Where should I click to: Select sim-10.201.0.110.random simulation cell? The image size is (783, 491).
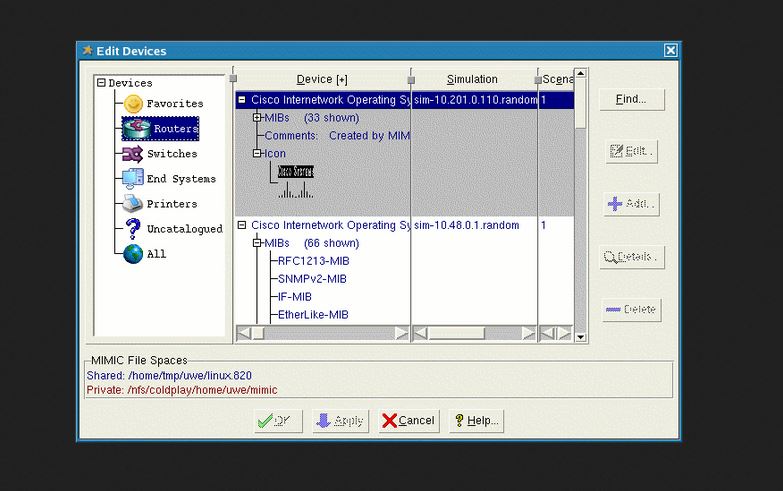click(x=475, y=100)
